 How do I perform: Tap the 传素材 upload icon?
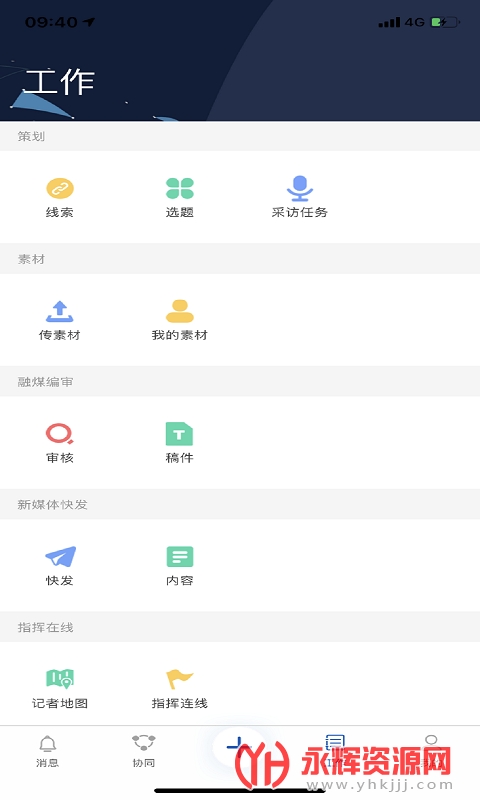coord(60,311)
